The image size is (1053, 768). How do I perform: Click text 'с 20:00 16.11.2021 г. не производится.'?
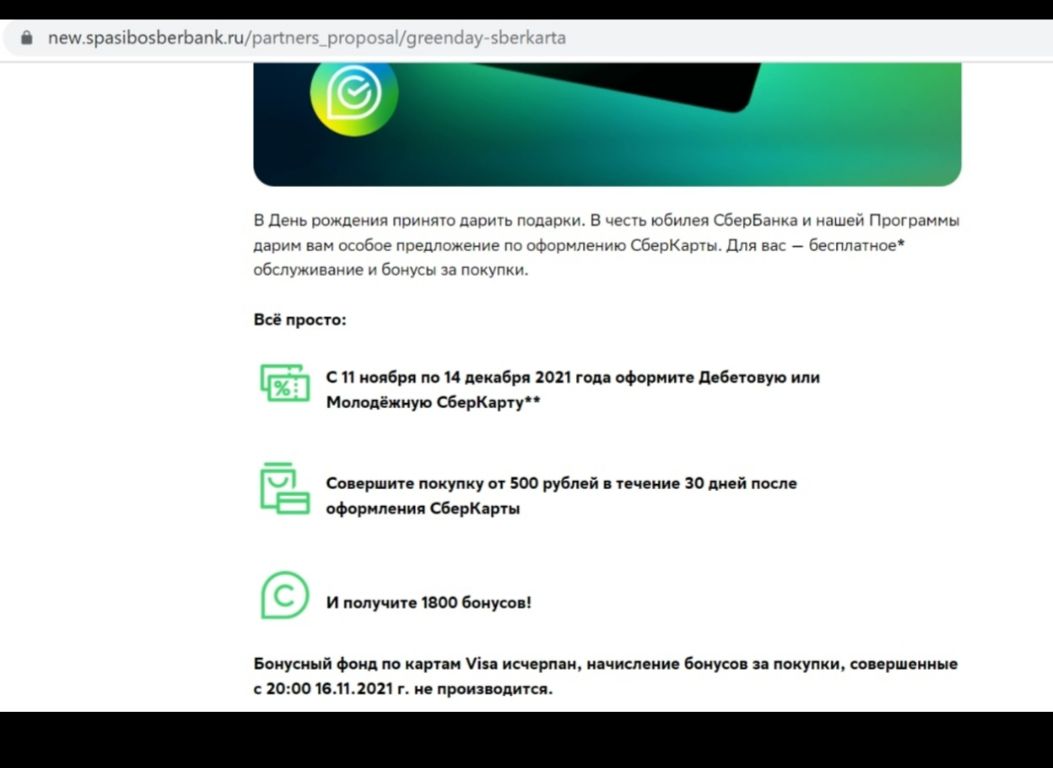[x=403, y=689]
